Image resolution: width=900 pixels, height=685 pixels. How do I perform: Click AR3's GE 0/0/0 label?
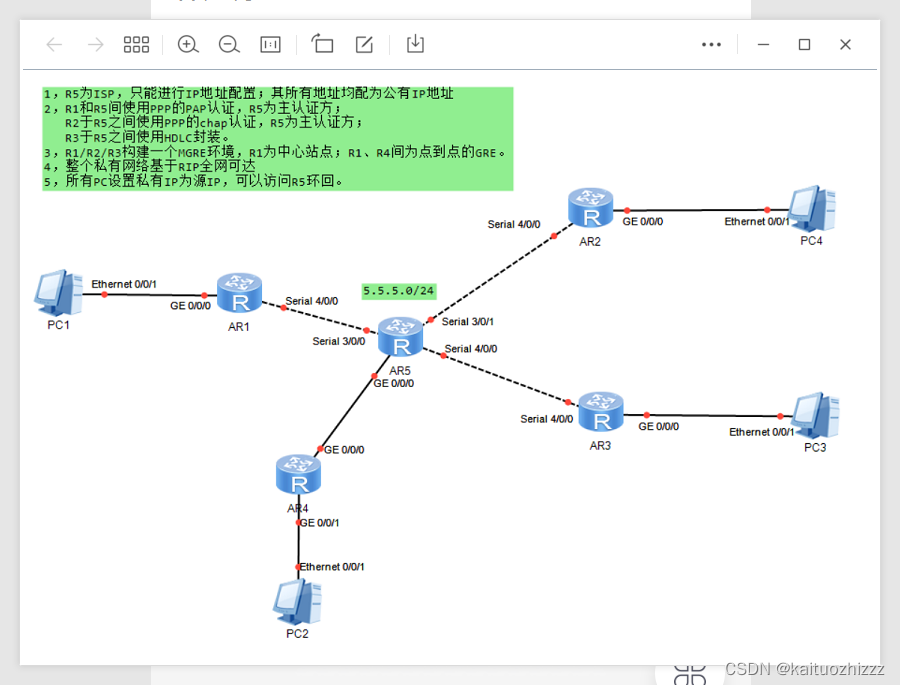click(658, 427)
